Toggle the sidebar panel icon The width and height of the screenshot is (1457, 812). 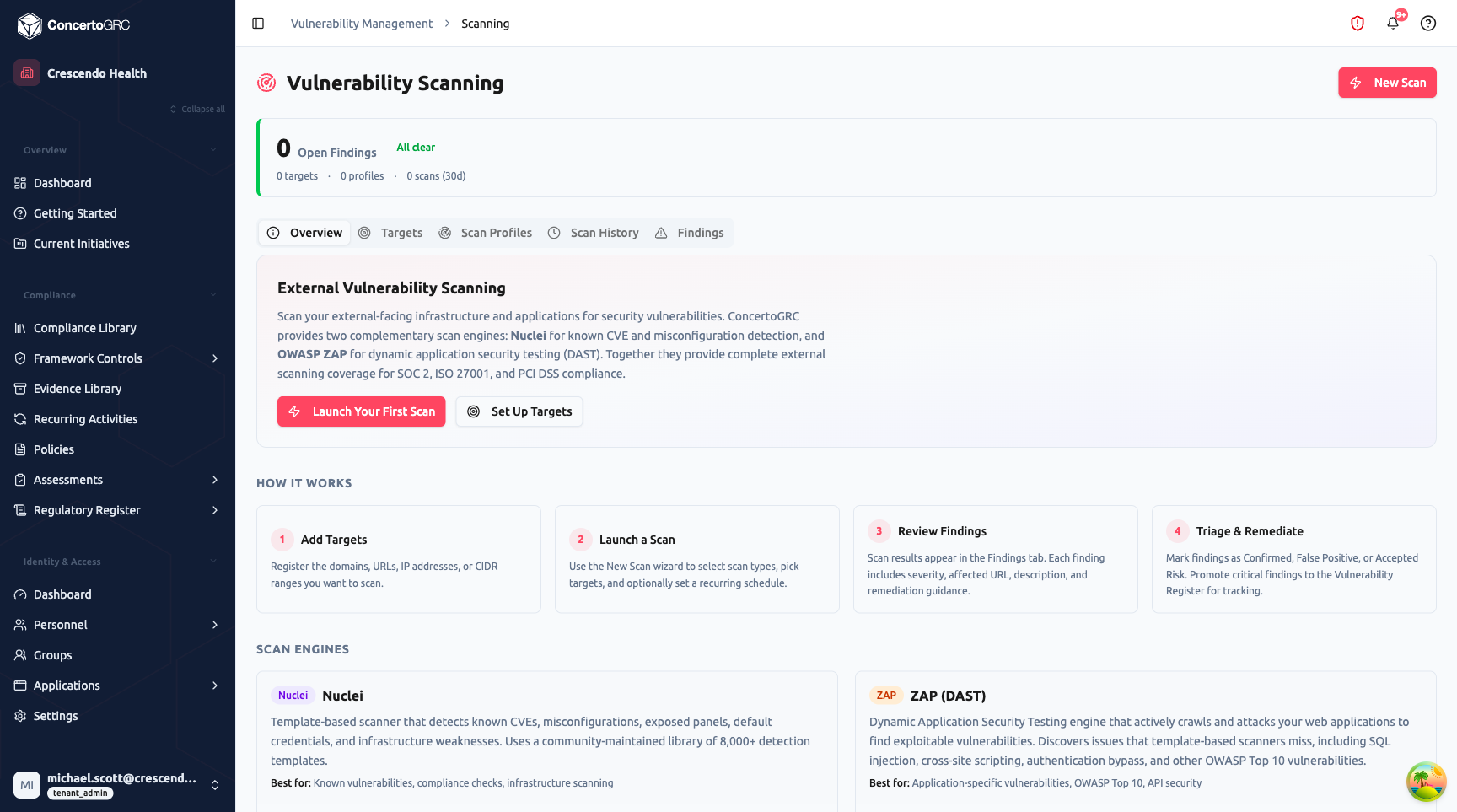pos(258,24)
